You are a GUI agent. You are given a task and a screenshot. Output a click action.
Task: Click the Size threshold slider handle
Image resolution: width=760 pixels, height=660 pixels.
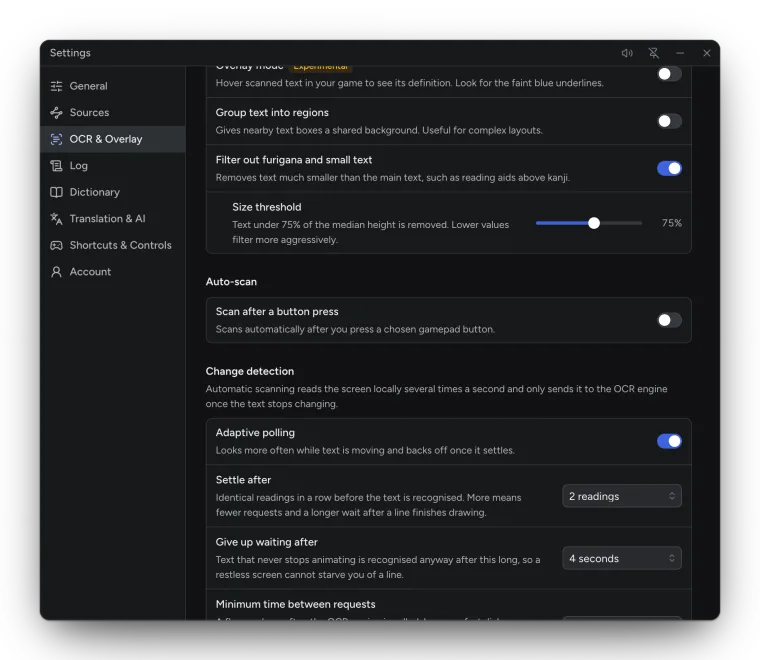click(x=594, y=223)
